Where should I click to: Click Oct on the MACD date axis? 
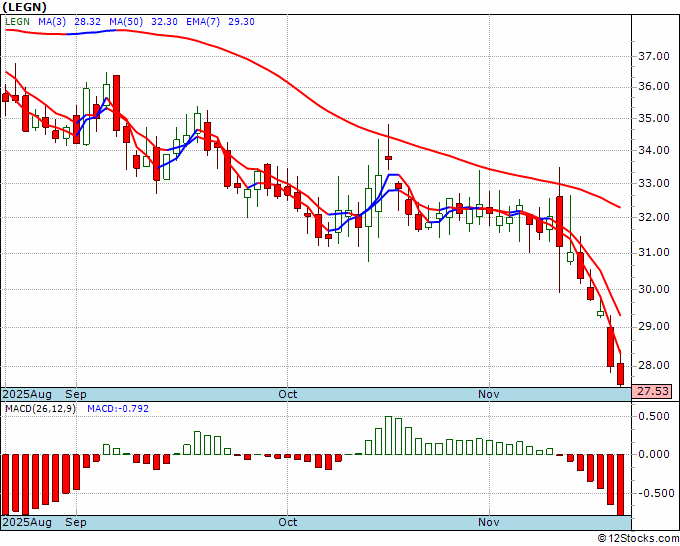(x=288, y=522)
